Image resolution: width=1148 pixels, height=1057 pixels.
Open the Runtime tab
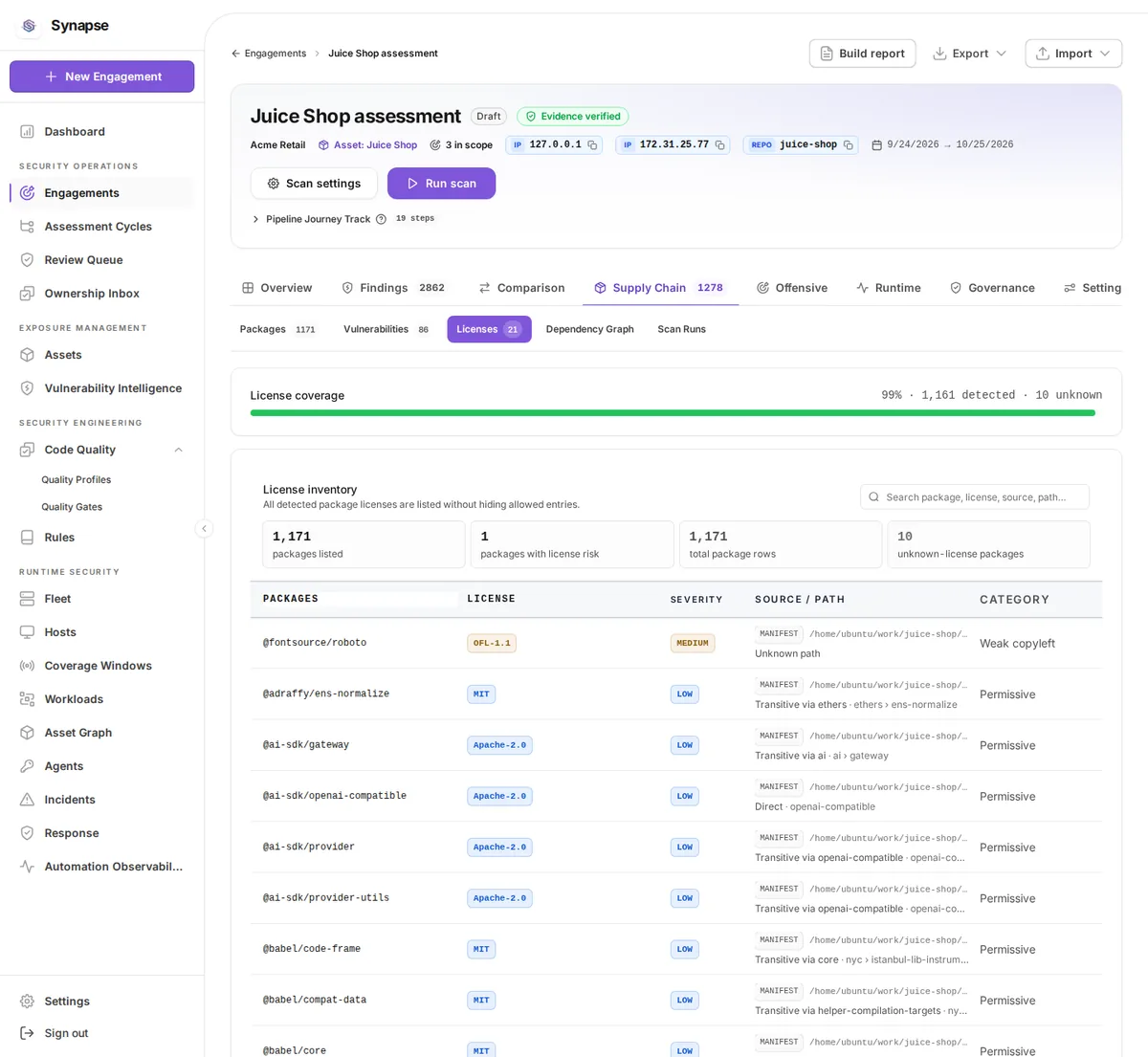(x=889, y=287)
